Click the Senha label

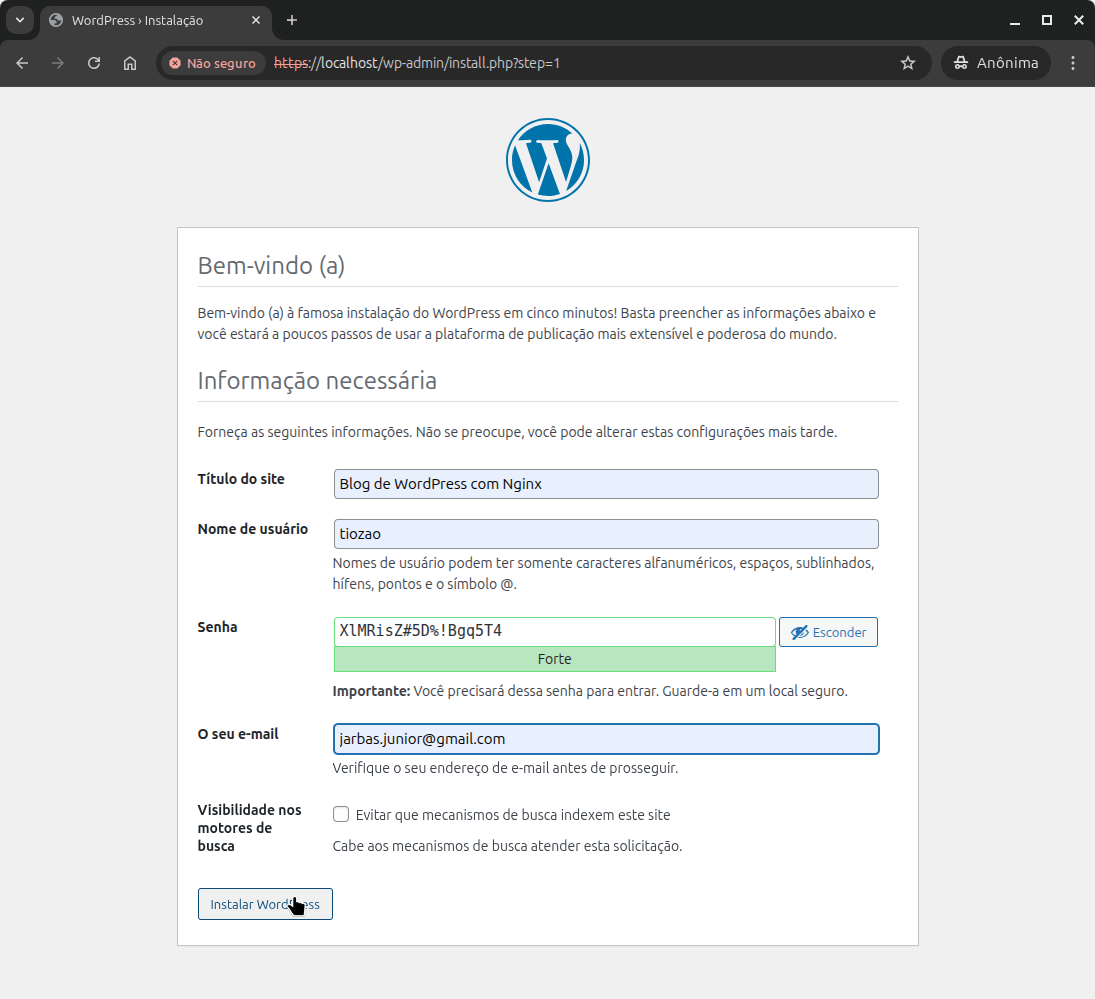(217, 627)
